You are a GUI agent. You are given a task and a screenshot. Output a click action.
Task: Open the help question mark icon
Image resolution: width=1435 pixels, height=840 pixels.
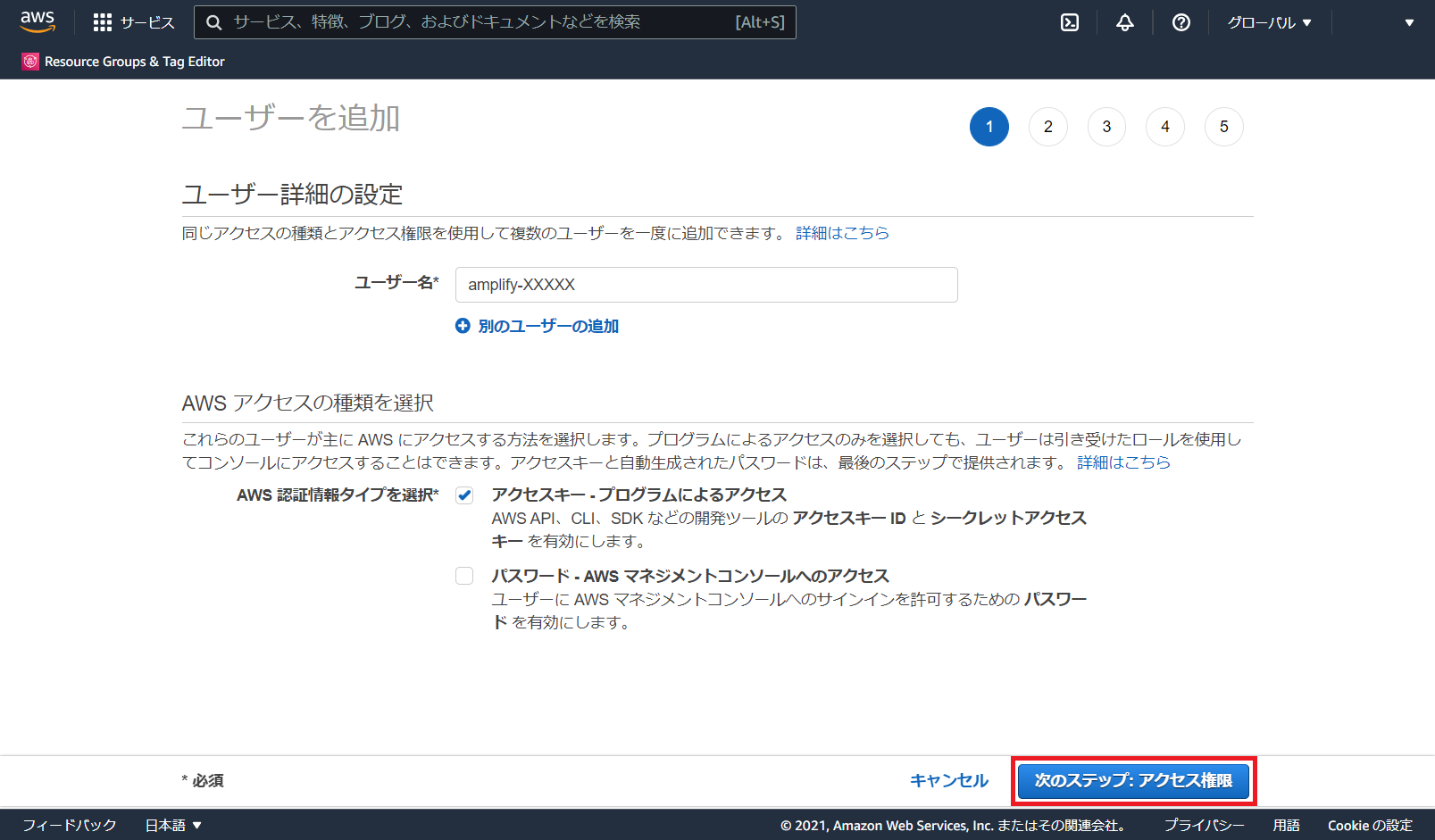click(x=1181, y=22)
